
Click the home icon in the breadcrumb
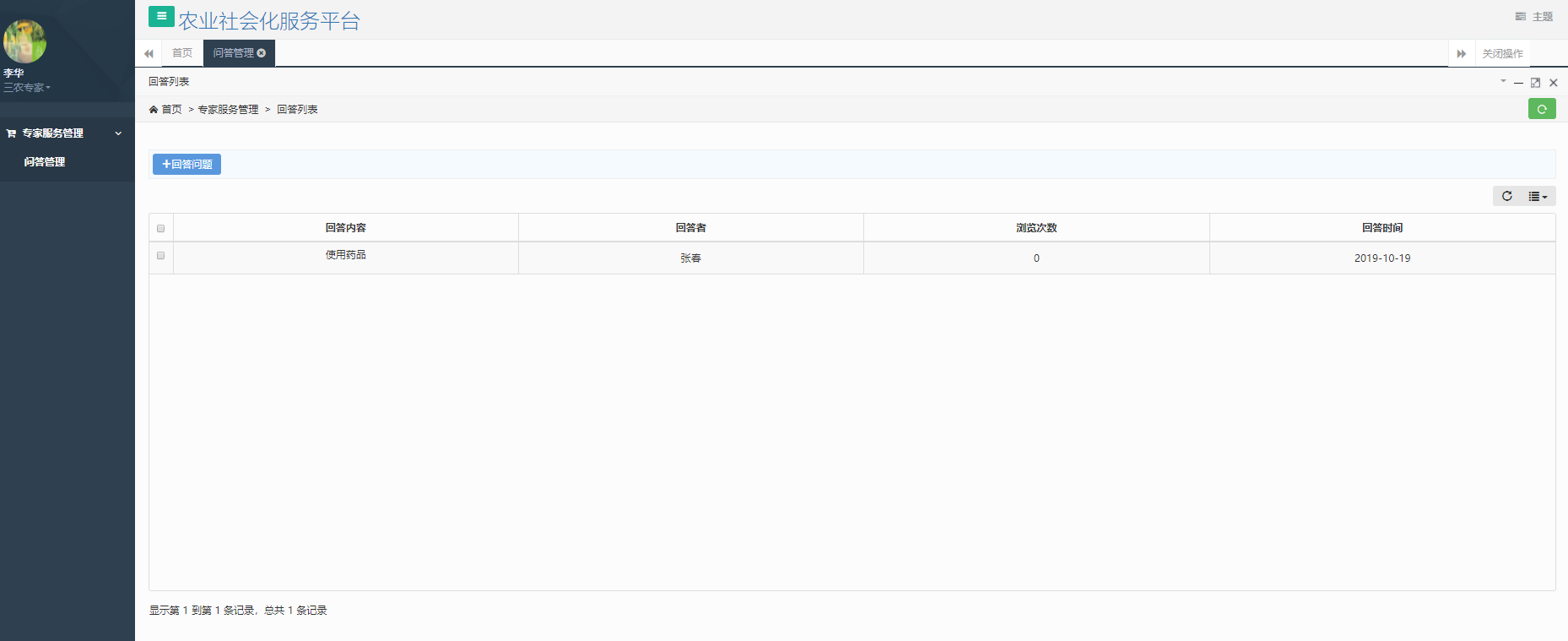coord(154,110)
